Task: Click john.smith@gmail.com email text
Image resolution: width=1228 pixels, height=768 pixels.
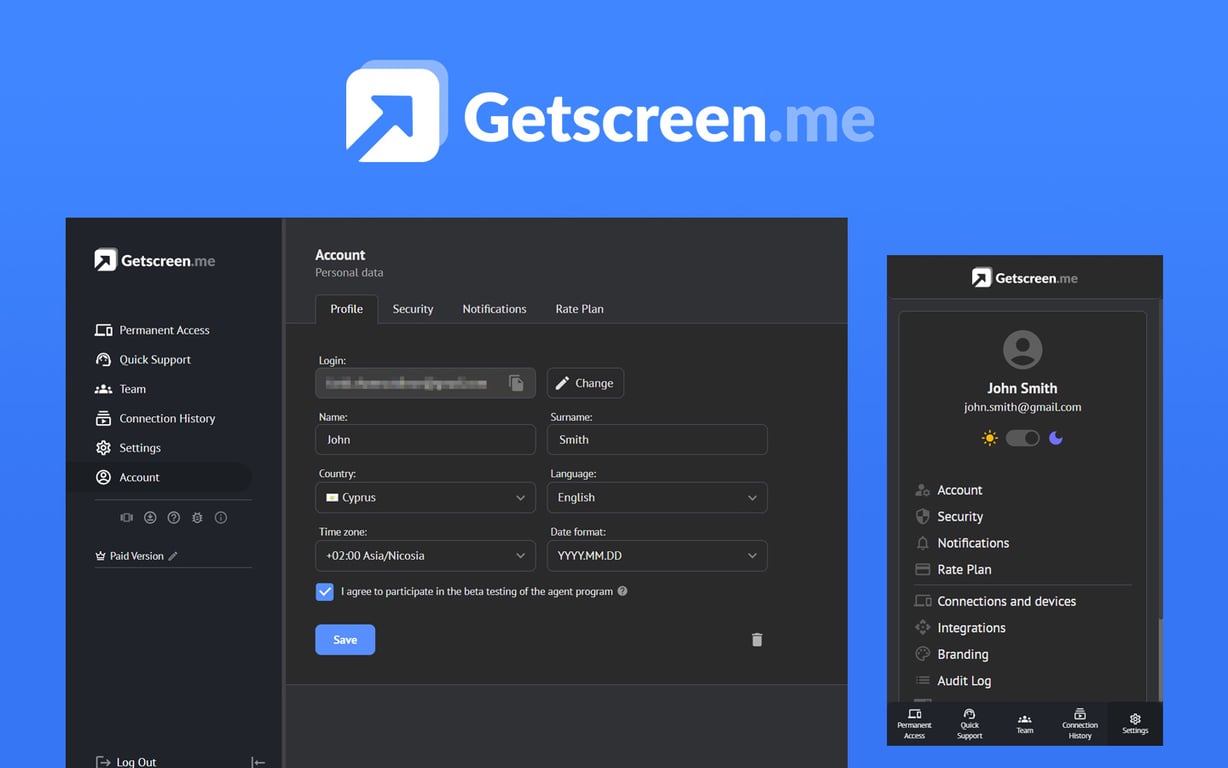Action: [x=1022, y=408]
